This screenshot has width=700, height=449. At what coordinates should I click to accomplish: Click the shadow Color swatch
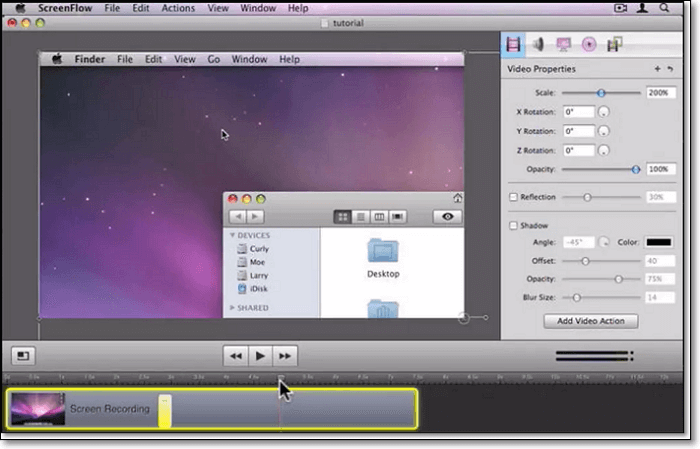point(658,242)
